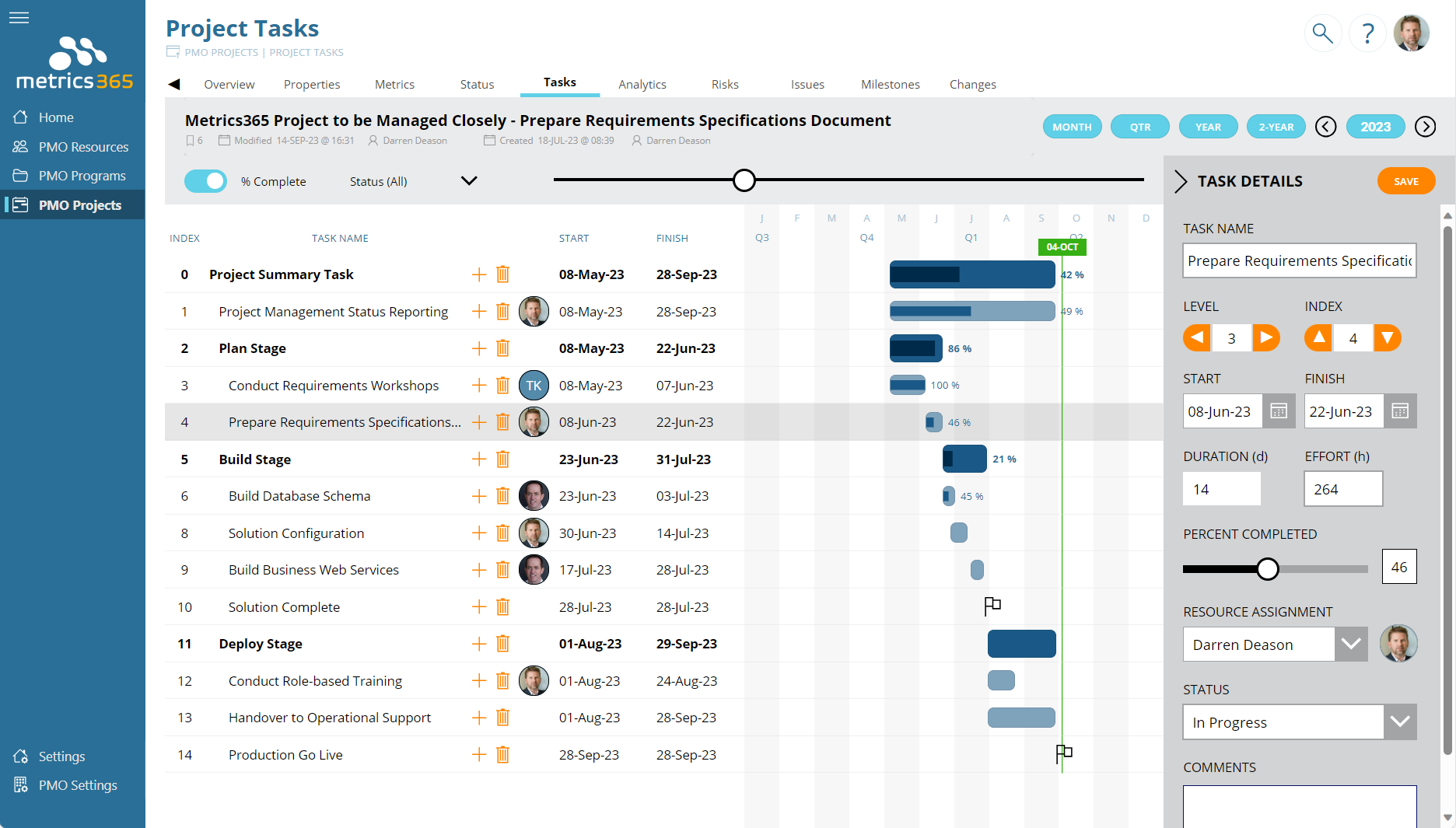Open Settings in sidebar

[61, 756]
